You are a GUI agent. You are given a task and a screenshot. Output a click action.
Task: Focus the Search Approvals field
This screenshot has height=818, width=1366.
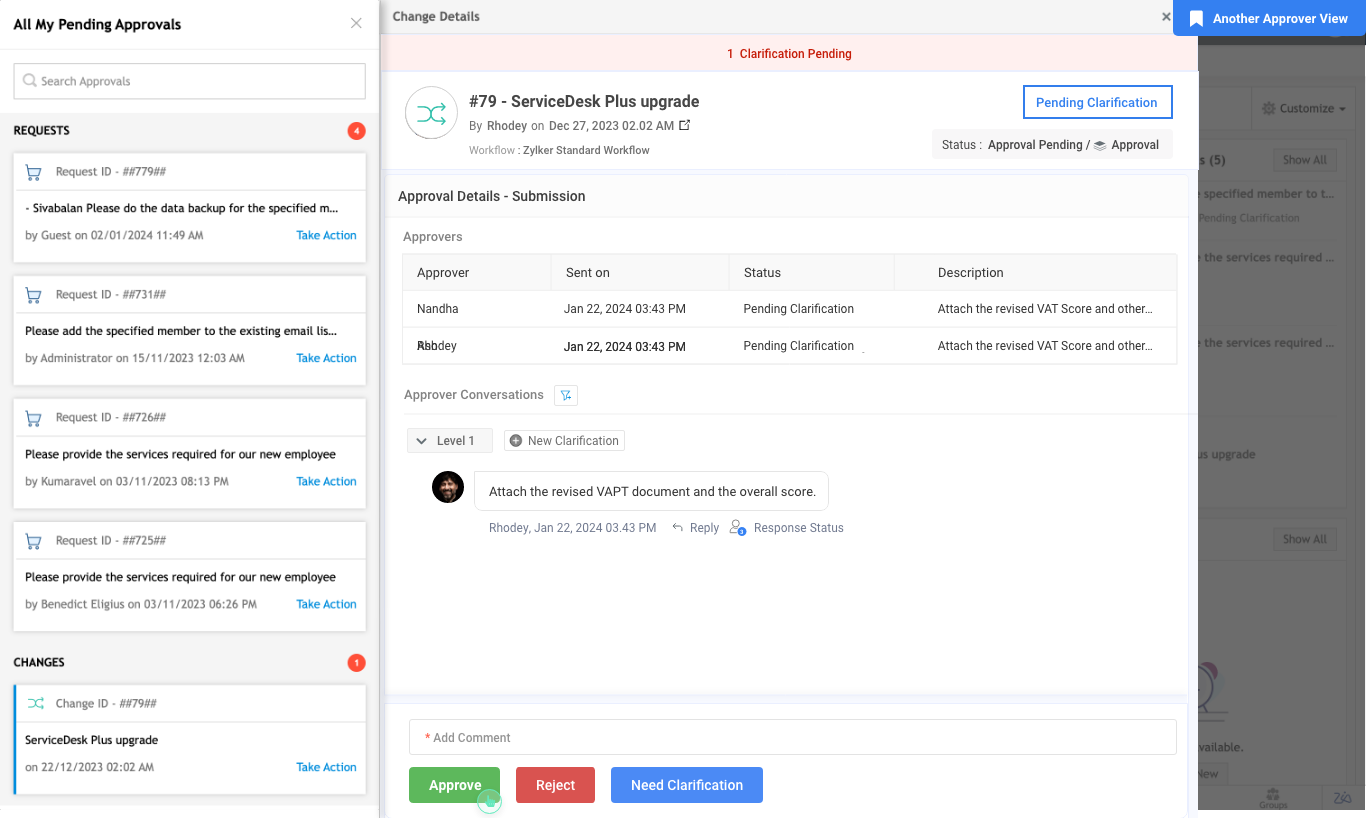coord(190,81)
